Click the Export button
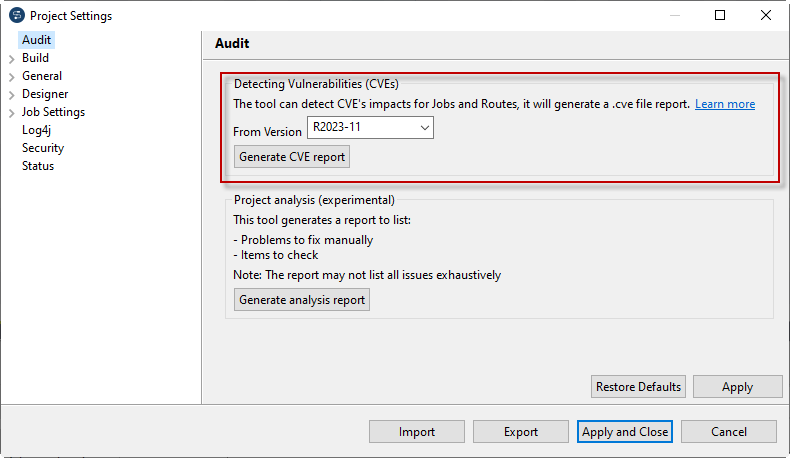This screenshot has width=790, height=458. [521, 432]
